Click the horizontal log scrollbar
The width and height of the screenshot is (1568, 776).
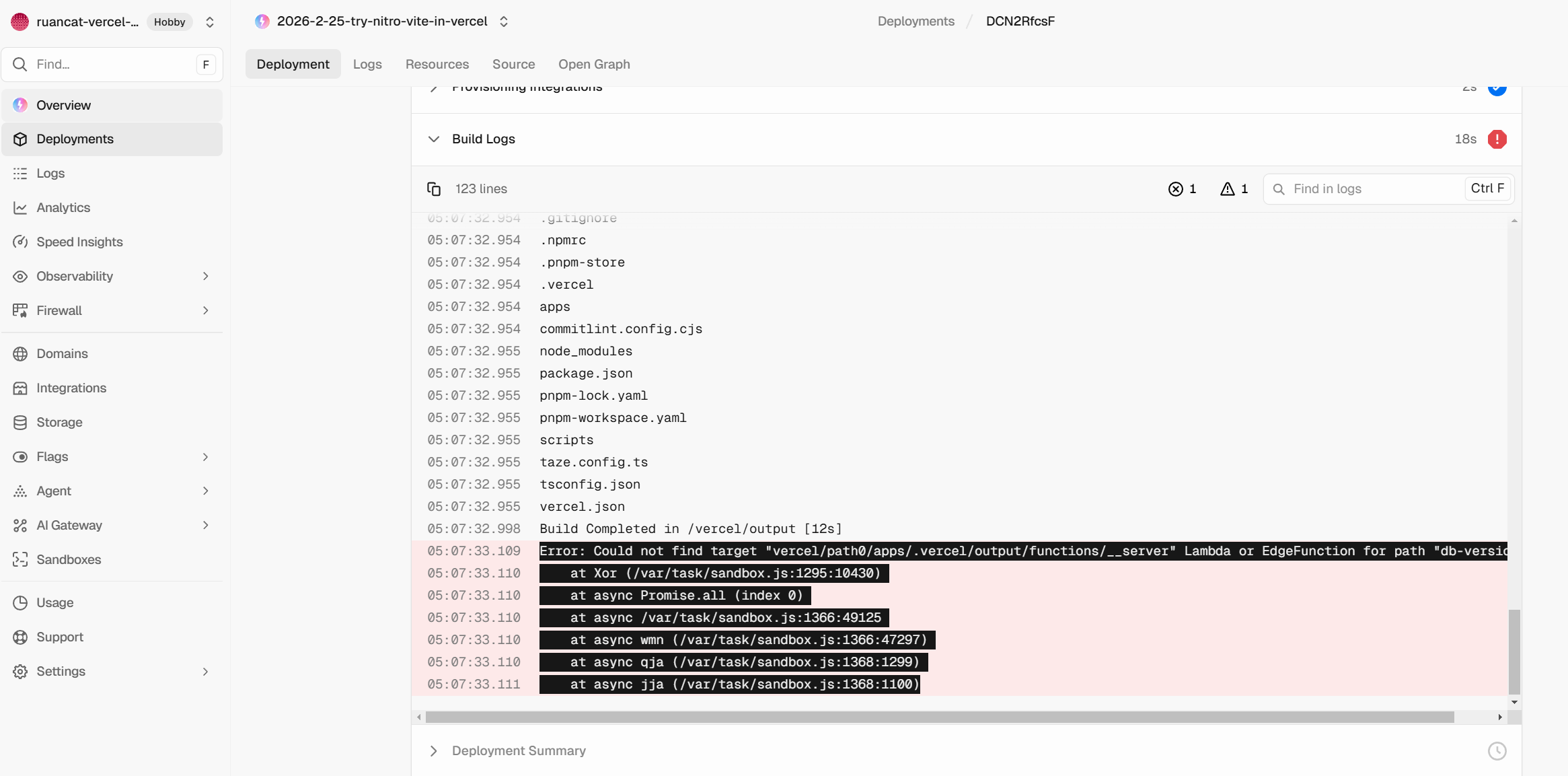pyautogui.click(x=939, y=717)
